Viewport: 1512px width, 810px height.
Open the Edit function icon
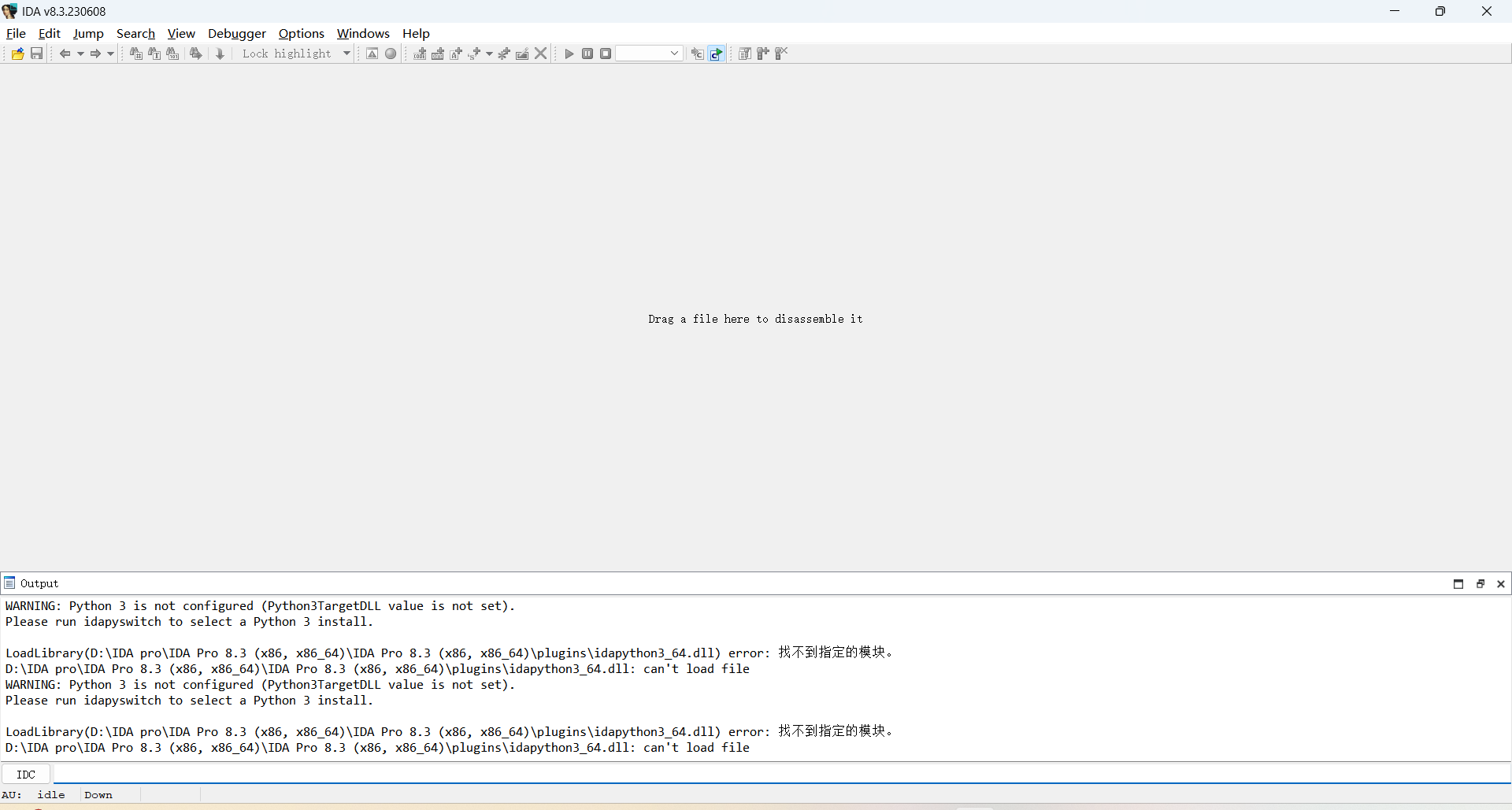point(522,53)
